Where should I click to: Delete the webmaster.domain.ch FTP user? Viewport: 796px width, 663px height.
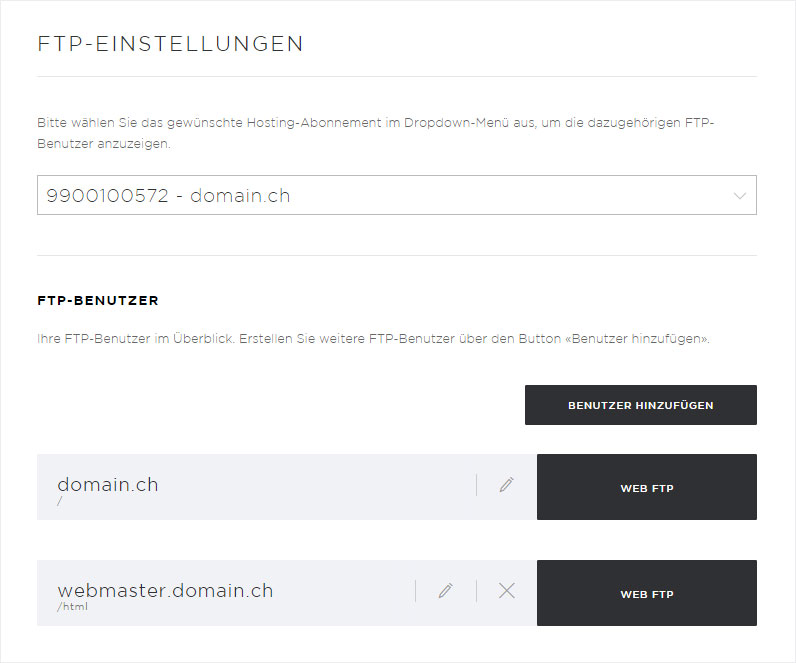pyautogui.click(x=507, y=591)
